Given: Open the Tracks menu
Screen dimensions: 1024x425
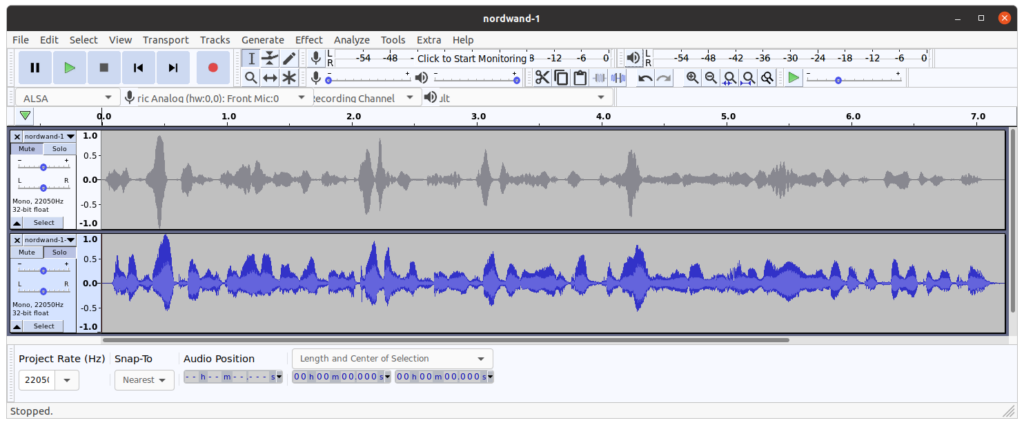Looking at the screenshot, I should 215,40.
